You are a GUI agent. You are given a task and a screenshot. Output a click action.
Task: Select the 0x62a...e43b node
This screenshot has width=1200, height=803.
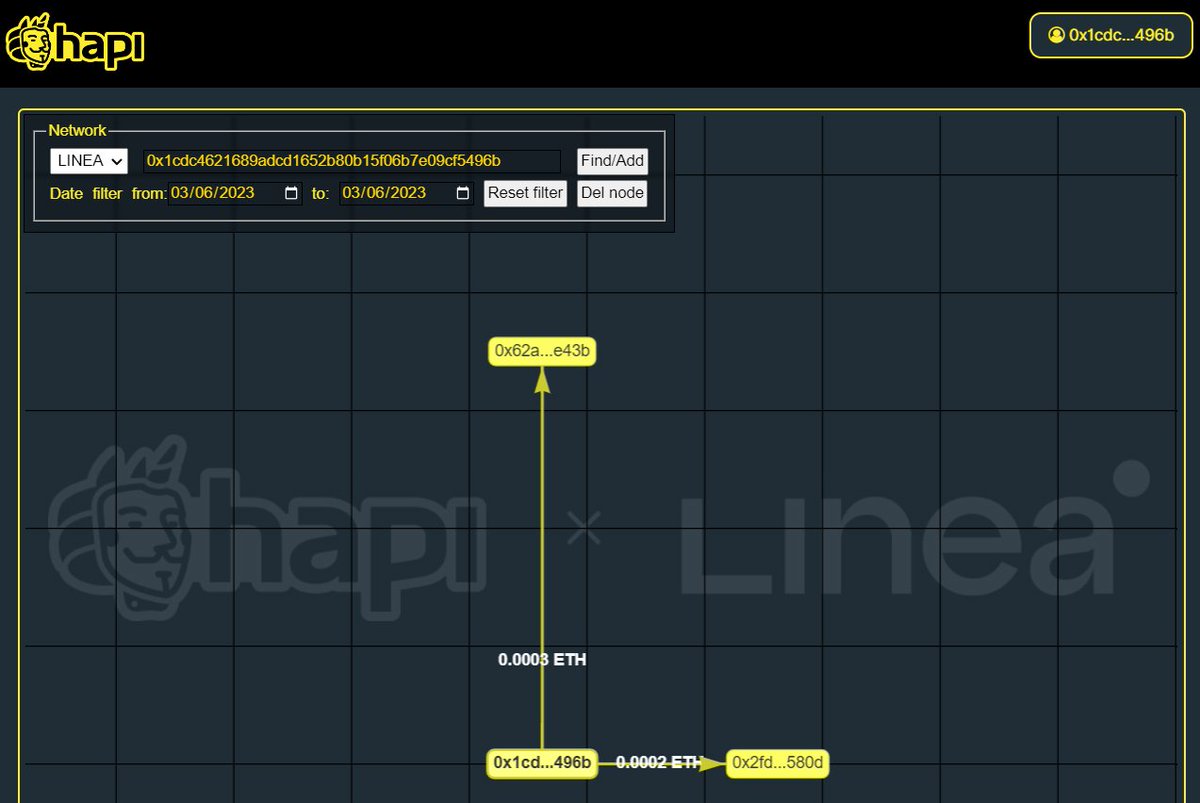(542, 351)
